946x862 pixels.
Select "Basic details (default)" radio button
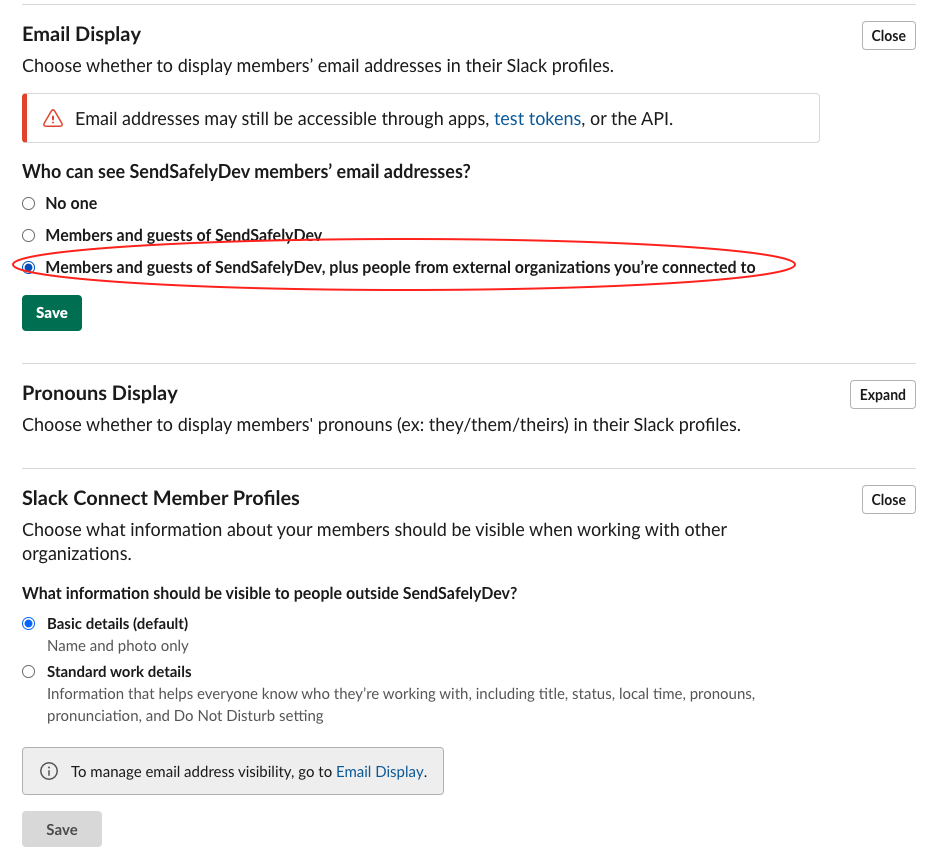[29, 624]
